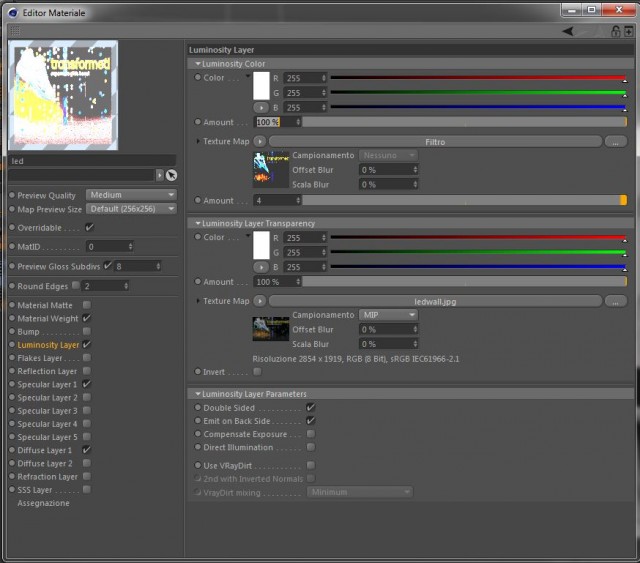Viewport: 640px width, 563px height.
Task: Open the Filtro texture bar
Action: pyautogui.click(x=435, y=142)
